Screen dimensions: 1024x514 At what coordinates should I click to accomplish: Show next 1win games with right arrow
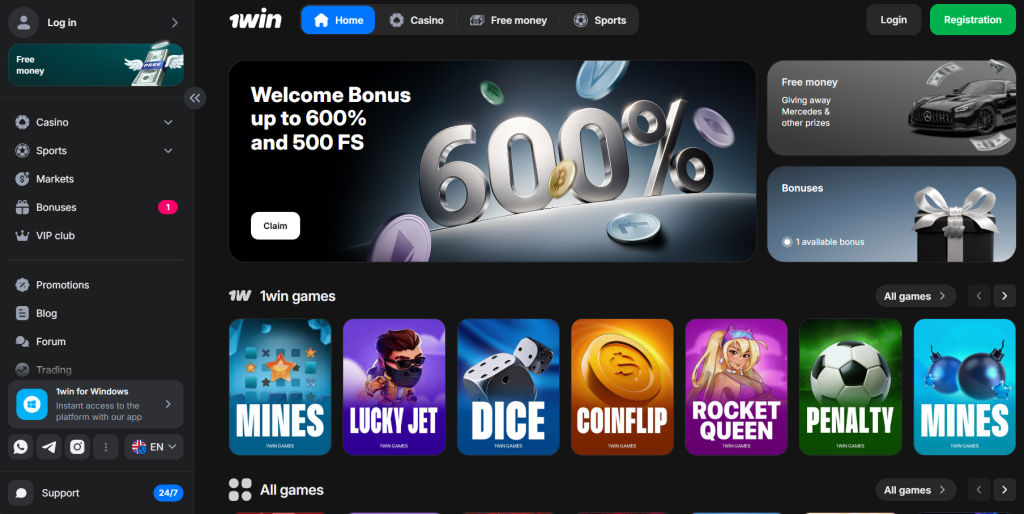pos(1004,296)
